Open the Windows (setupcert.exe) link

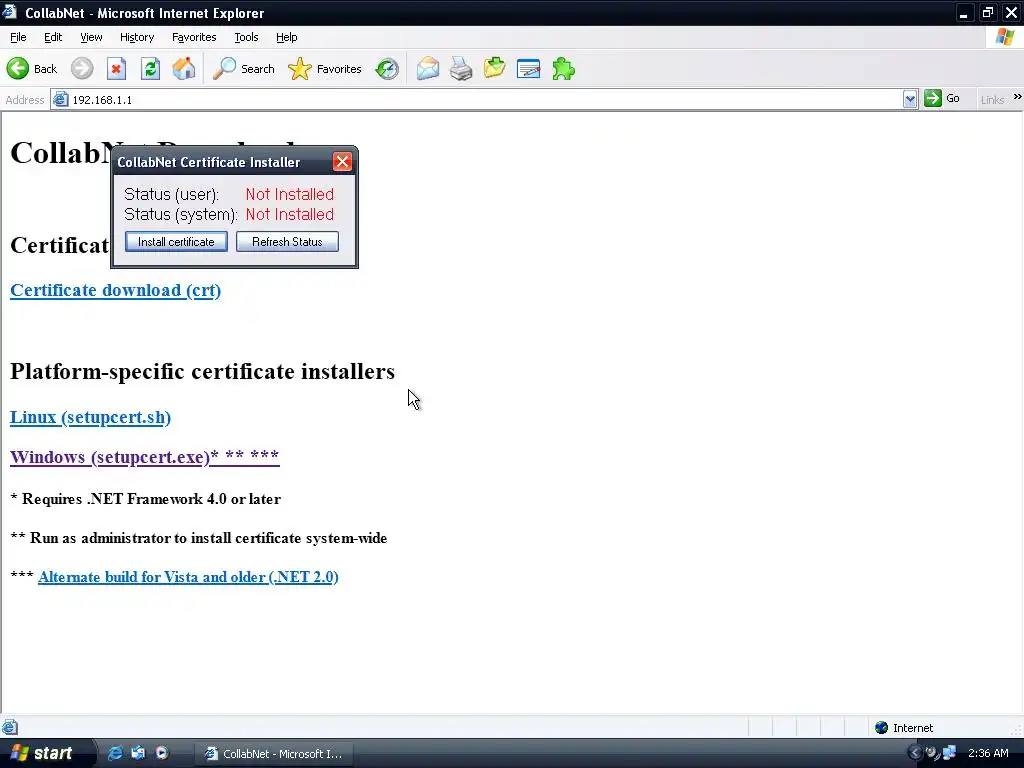145,456
